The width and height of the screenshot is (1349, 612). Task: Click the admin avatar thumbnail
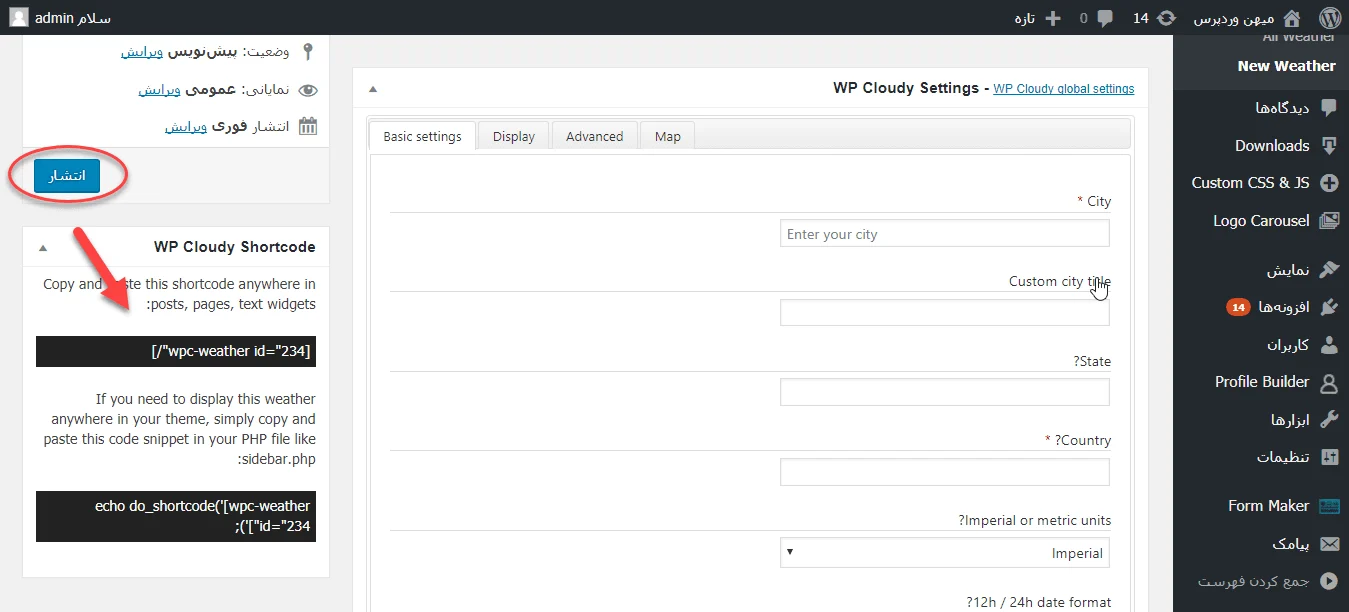19,18
